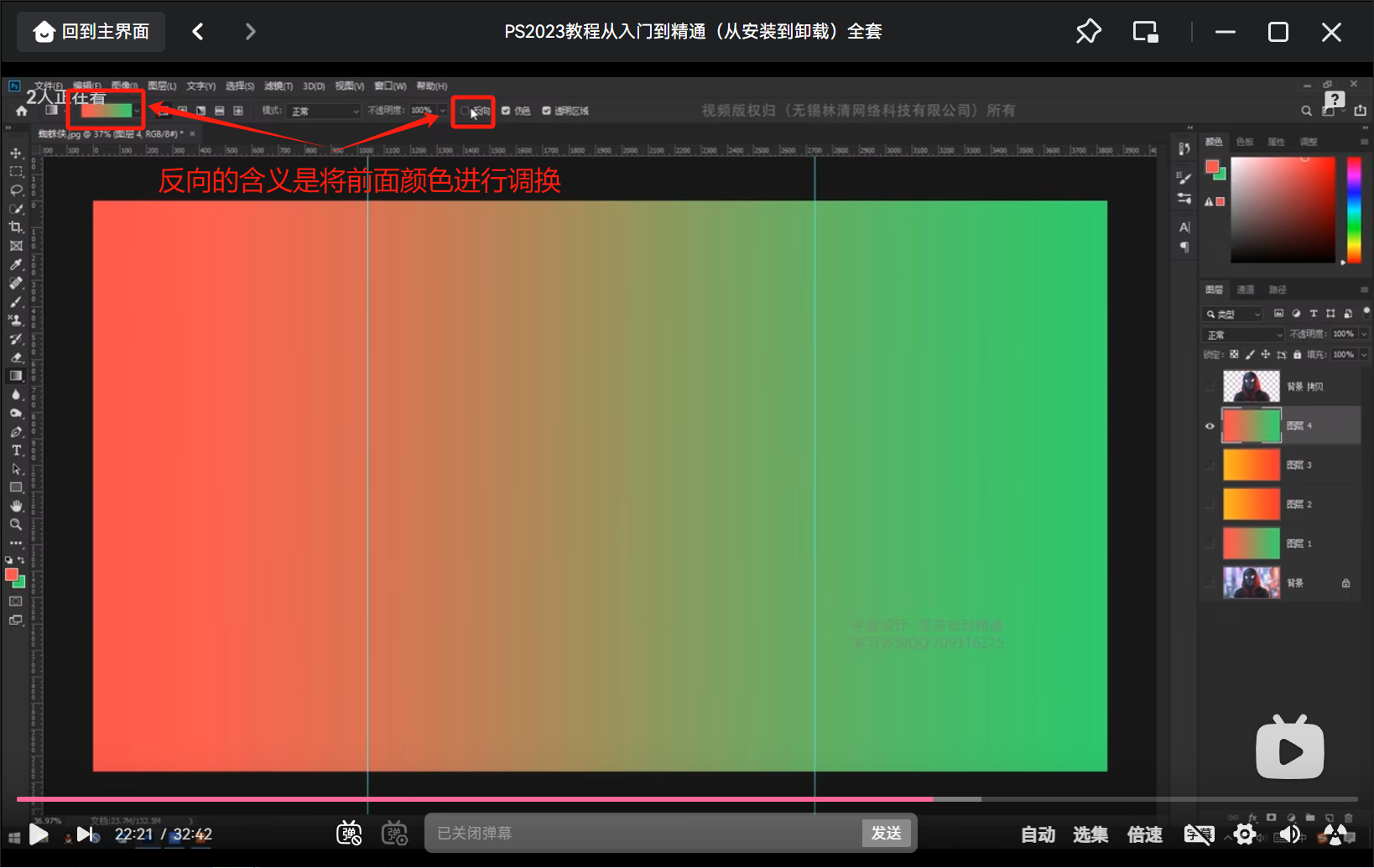The image size is (1374, 868).
Task: Select the Zoom tool in left toolbar
Action: pos(16,524)
